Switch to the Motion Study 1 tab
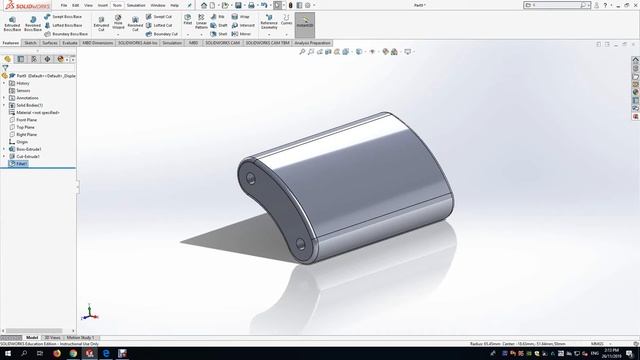The width and height of the screenshot is (640, 360). coord(80,338)
